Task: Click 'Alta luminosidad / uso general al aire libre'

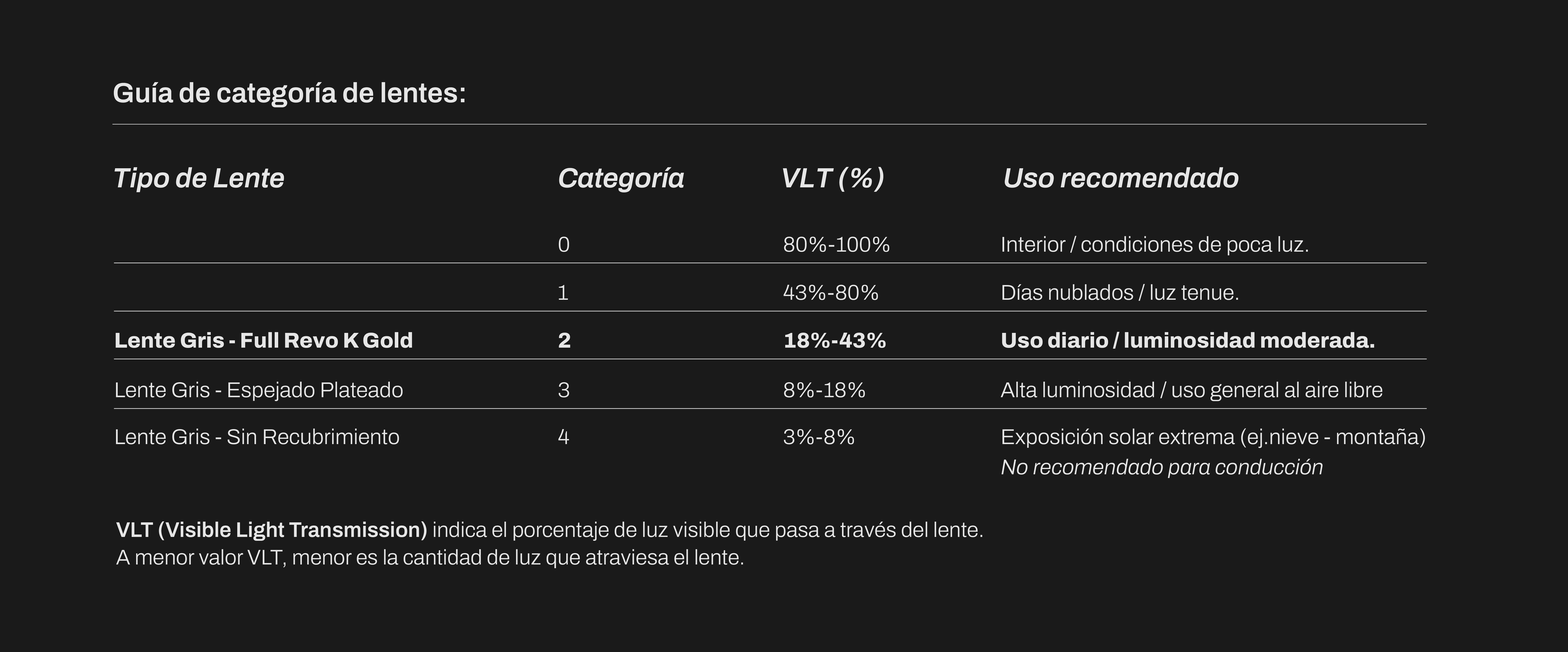Action: (1191, 390)
